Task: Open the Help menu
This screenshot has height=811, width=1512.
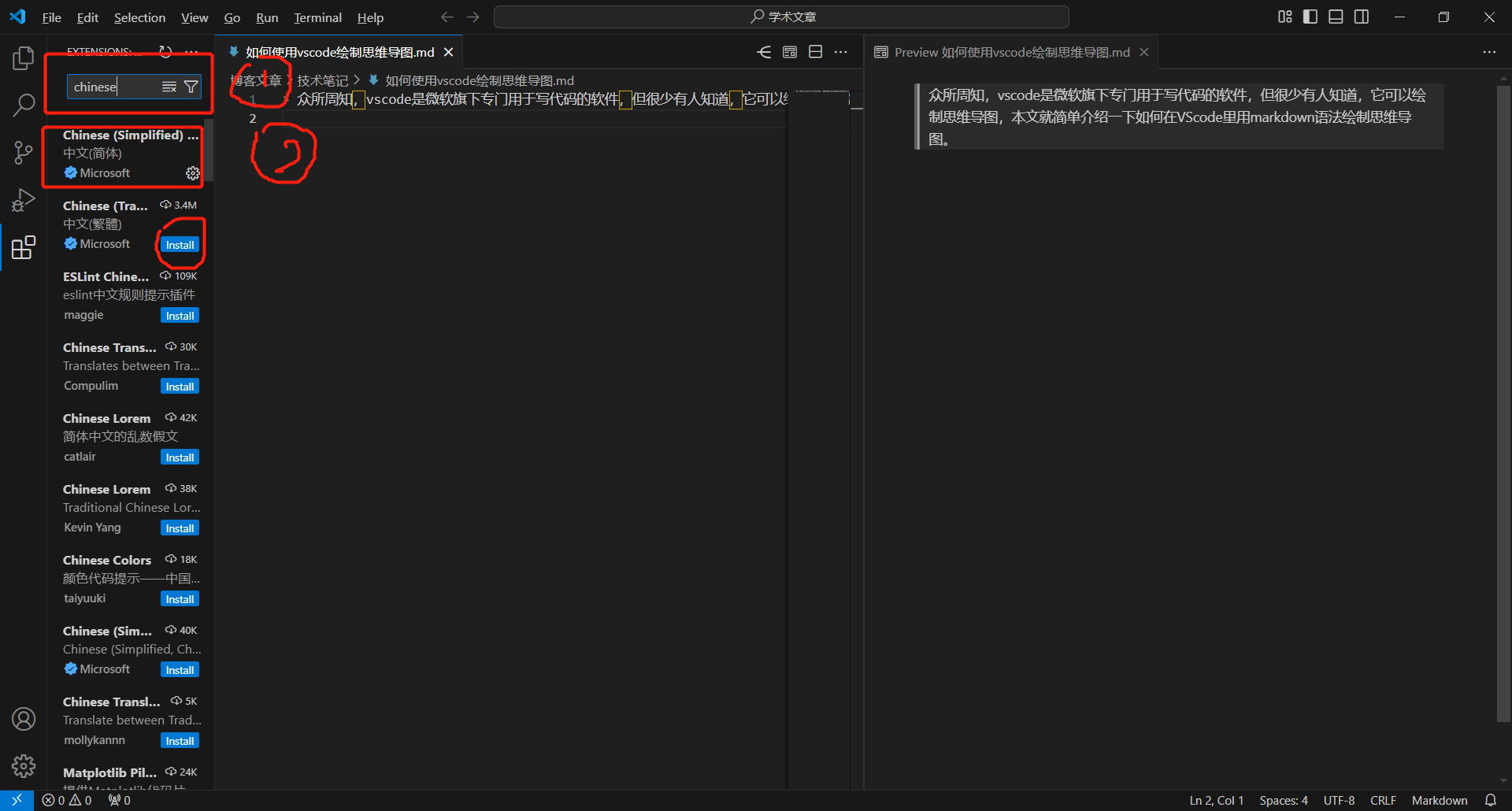Action: [370, 17]
